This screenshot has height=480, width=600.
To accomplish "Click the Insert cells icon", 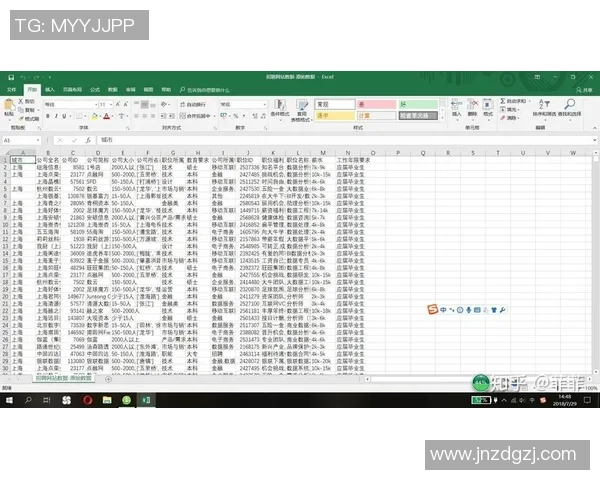I will point(456,104).
